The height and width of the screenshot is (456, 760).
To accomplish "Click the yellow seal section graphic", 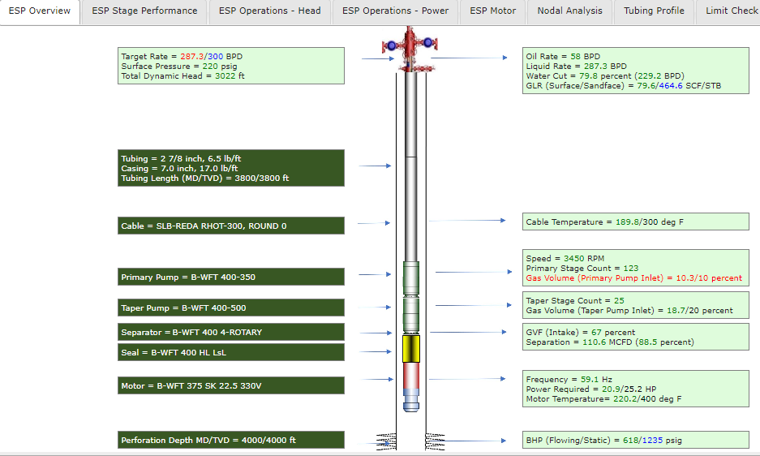I will click(x=411, y=349).
